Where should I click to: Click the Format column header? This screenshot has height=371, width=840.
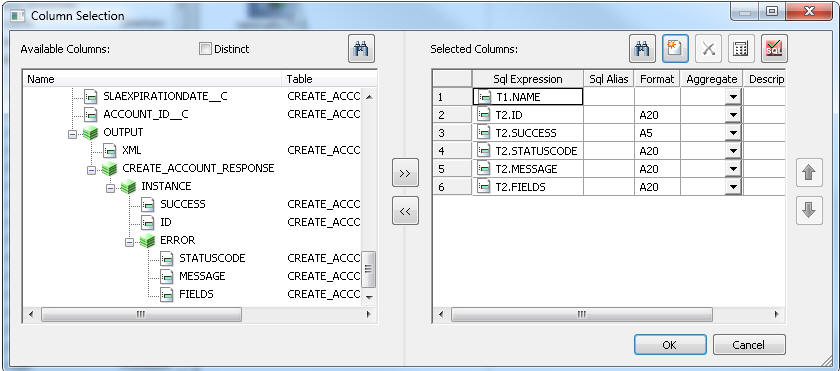coord(657,79)
